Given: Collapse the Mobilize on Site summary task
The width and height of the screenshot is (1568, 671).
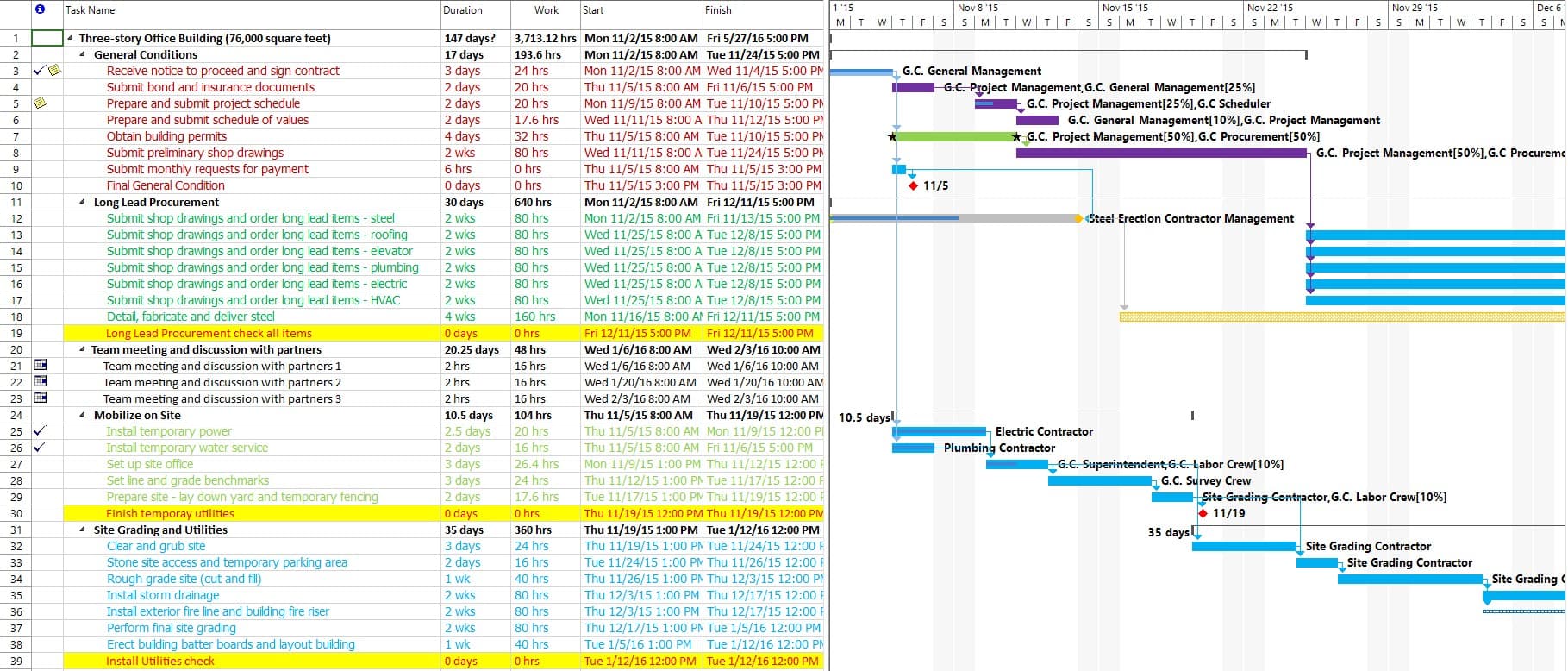Looking at the screenshot, I should 83,416.
